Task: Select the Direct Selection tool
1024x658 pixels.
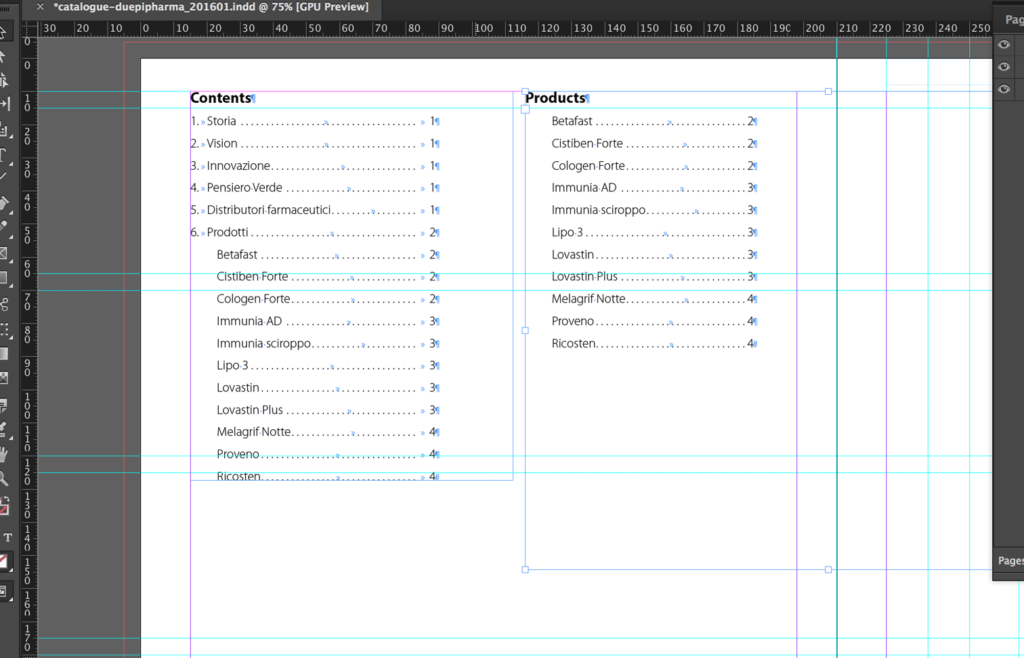Action: [3, 56]
